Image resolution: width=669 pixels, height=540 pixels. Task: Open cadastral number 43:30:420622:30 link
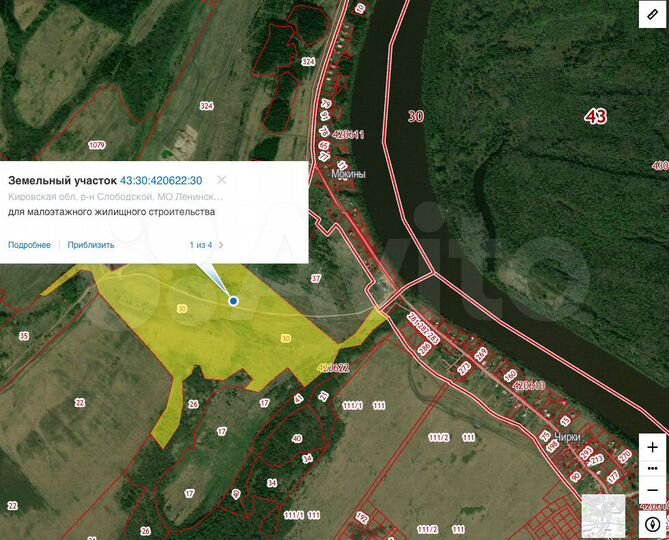point(161,180)
